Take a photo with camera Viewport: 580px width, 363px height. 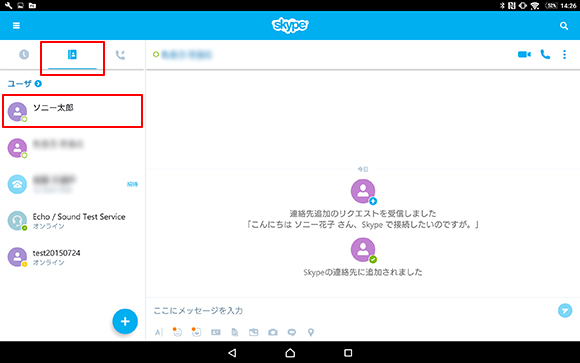(273, 332)
